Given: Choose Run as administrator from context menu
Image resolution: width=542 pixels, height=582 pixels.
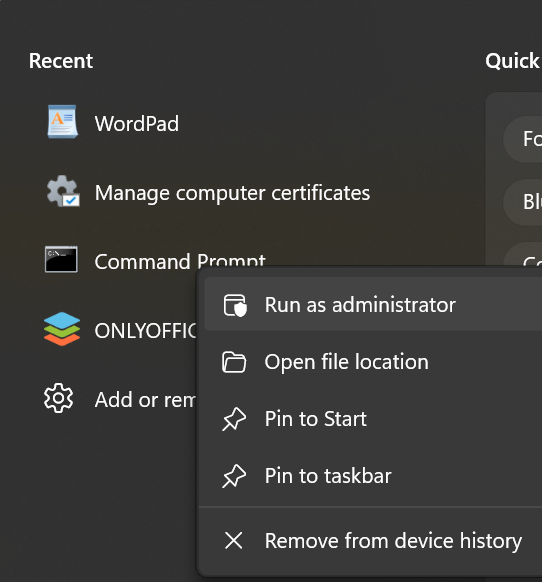Looking at the screenshot, I should (x=373, y=304).
